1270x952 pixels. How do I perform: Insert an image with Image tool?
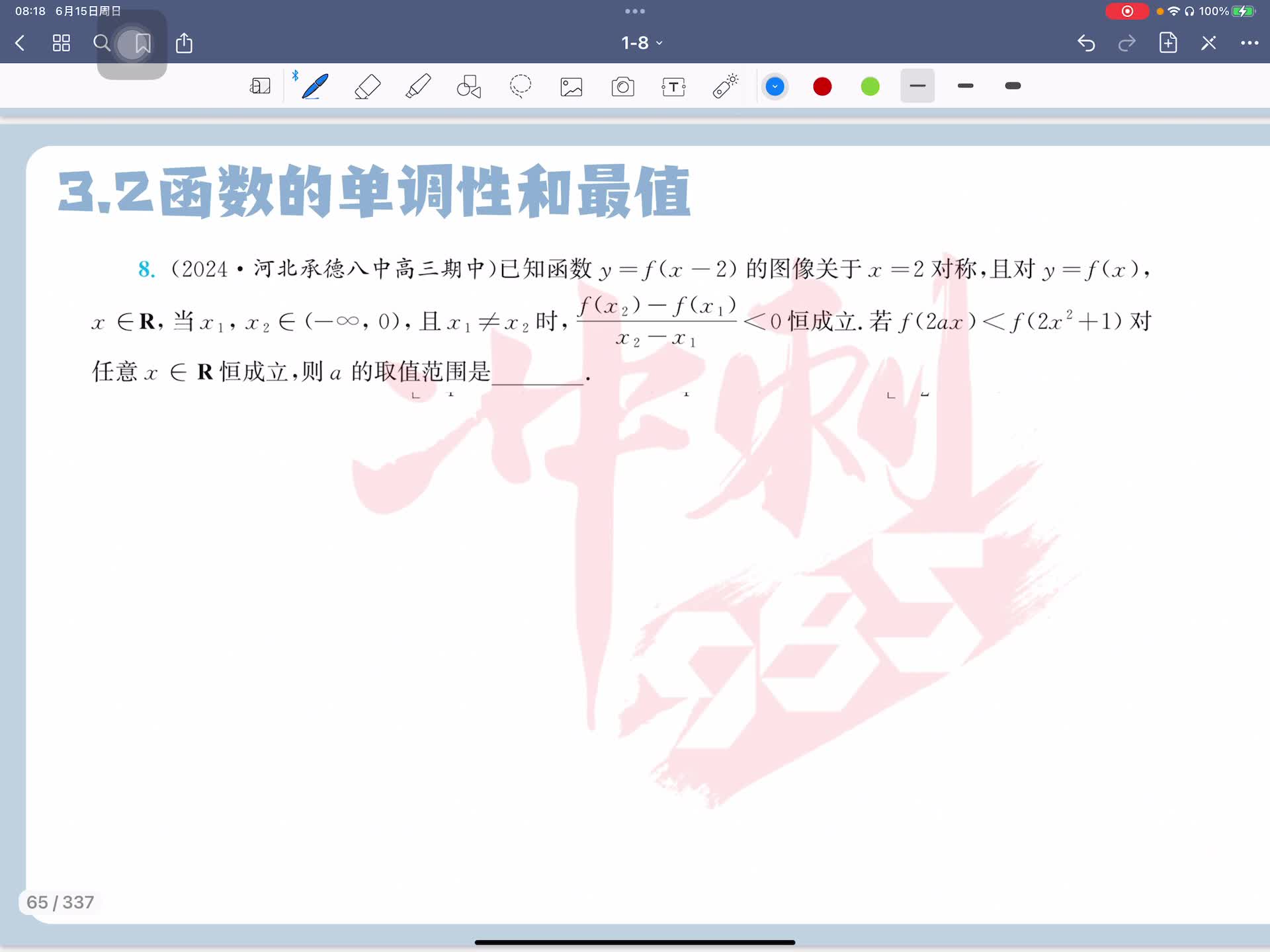[x=571, y=87]
